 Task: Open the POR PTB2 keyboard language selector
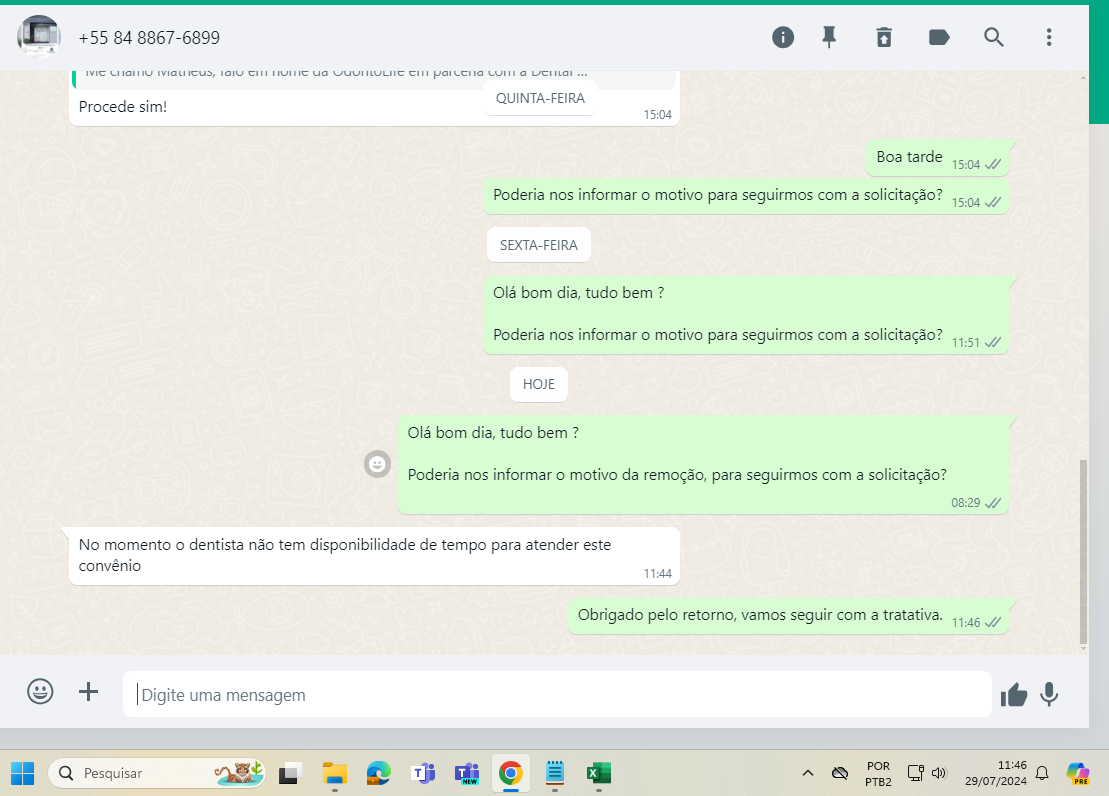tap(878, 773)
